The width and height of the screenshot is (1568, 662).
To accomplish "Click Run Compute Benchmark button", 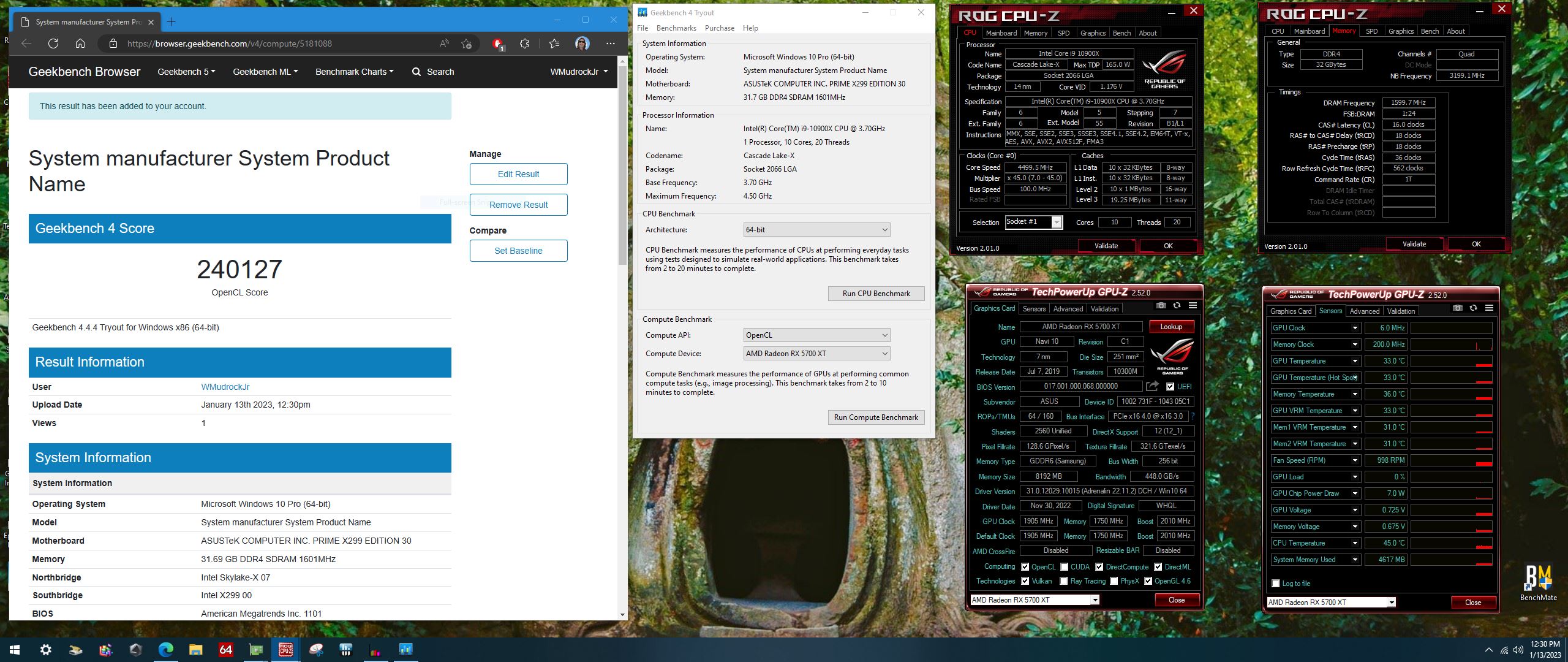I will click(x=876, y=417).
